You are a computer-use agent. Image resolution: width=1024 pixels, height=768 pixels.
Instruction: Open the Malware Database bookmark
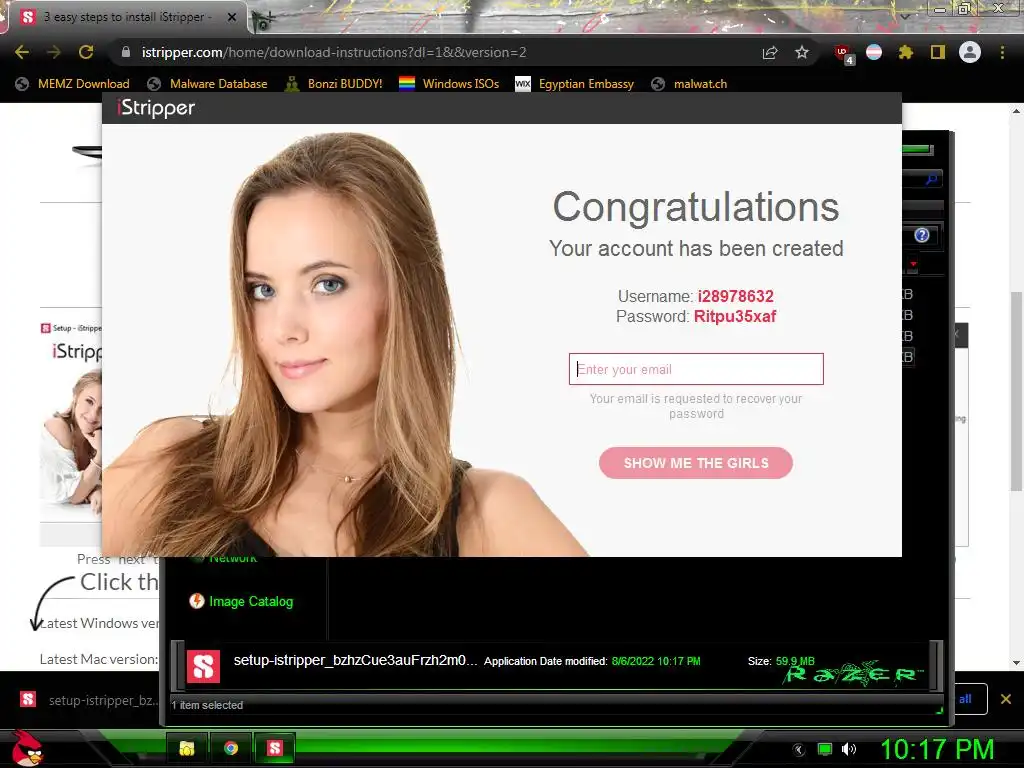207,84
